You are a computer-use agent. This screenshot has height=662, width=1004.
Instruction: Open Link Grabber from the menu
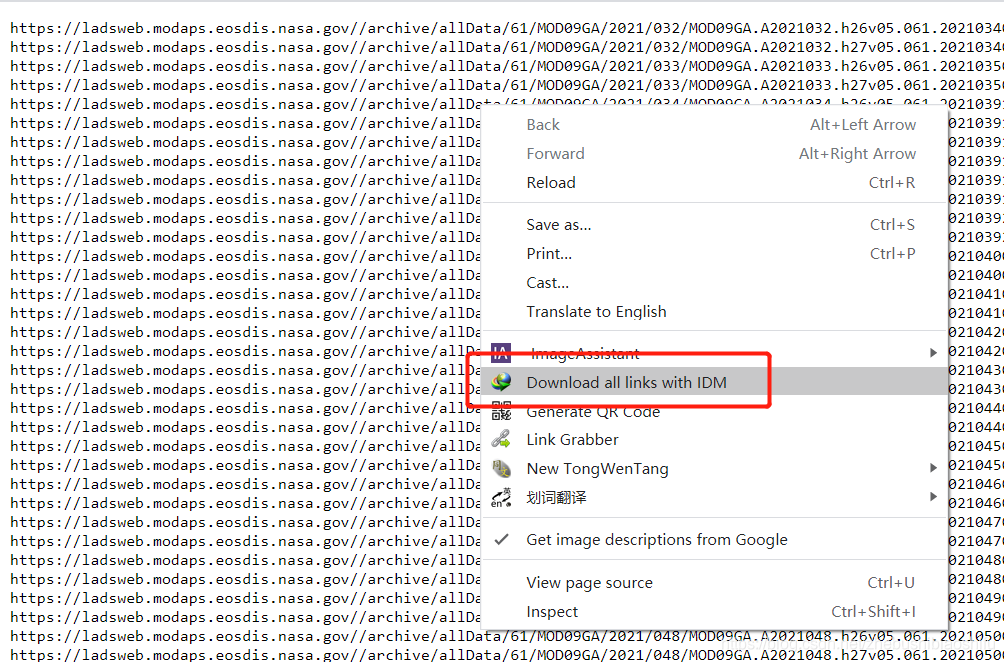coord(714,440)
